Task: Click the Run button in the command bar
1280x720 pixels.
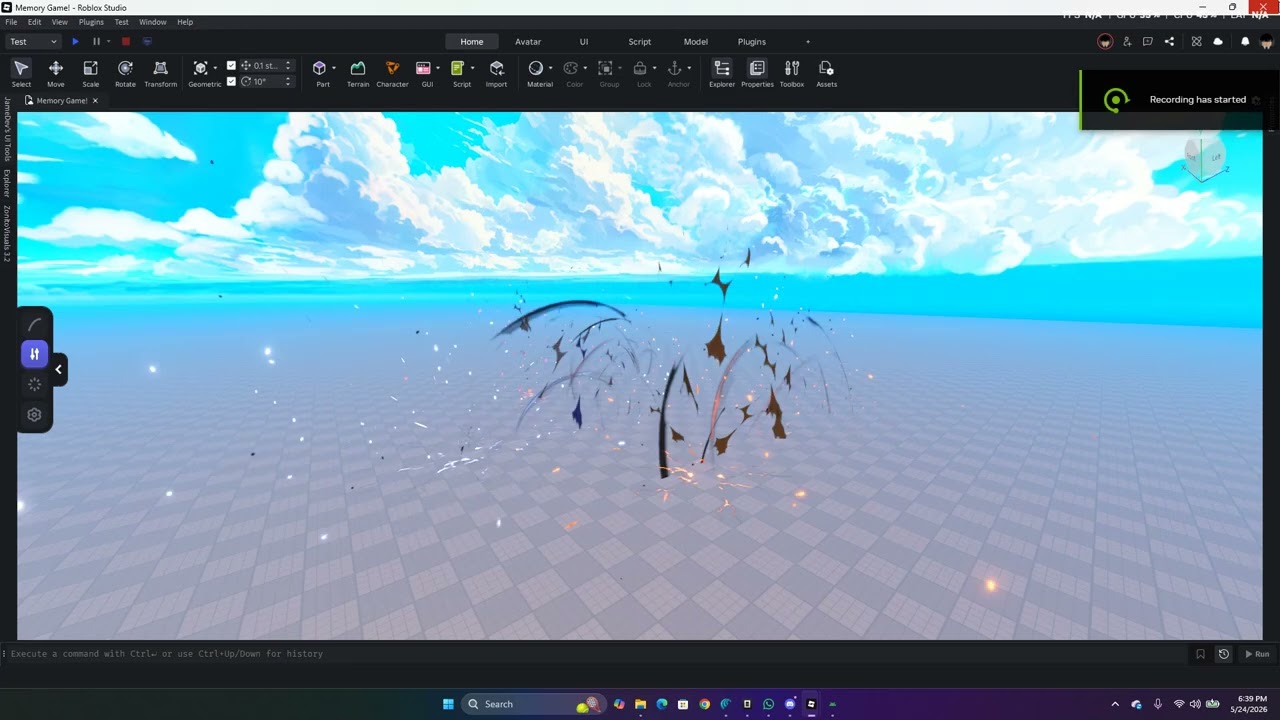Action: [x=1256, y=654]
